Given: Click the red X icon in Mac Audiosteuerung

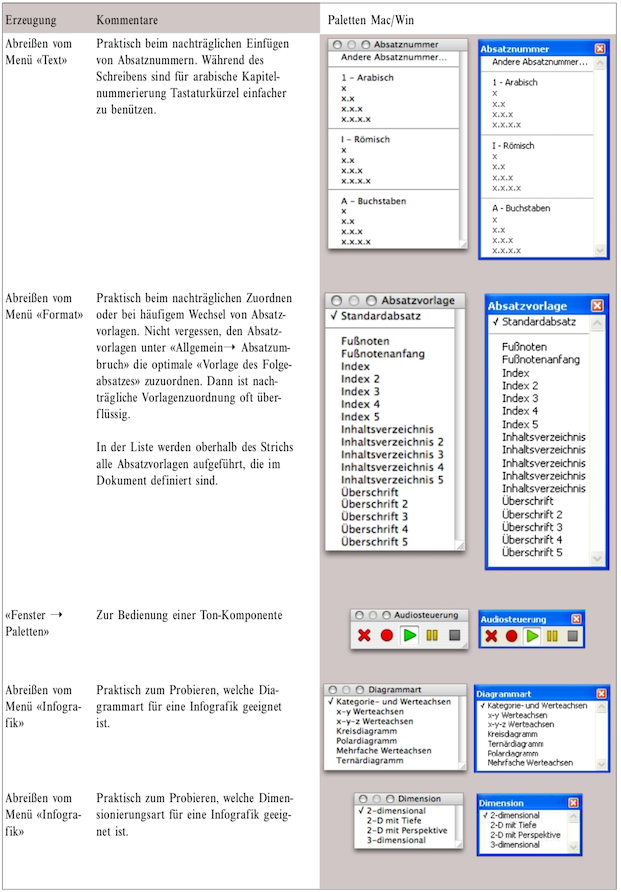Looking at the screenshot, I should tap(364, 635).
